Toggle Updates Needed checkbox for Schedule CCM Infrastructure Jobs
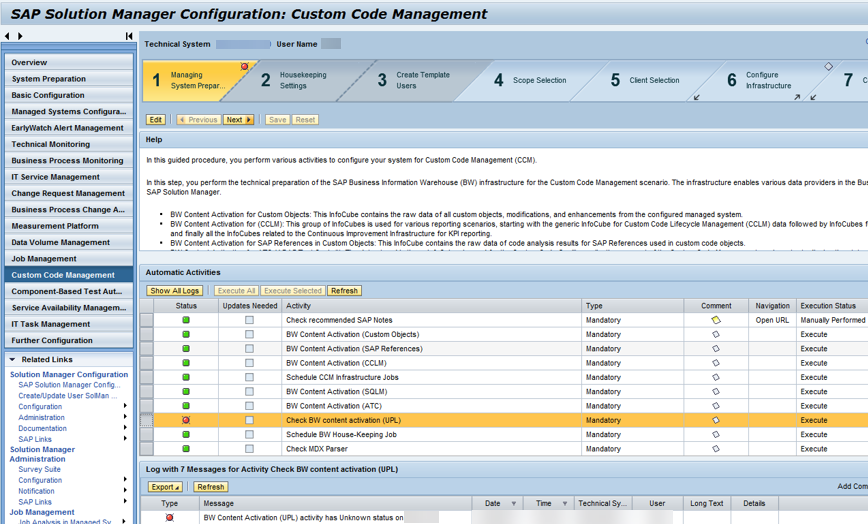Image resolution: width=868 pixels, height=524 pixels. click(250, 377)
